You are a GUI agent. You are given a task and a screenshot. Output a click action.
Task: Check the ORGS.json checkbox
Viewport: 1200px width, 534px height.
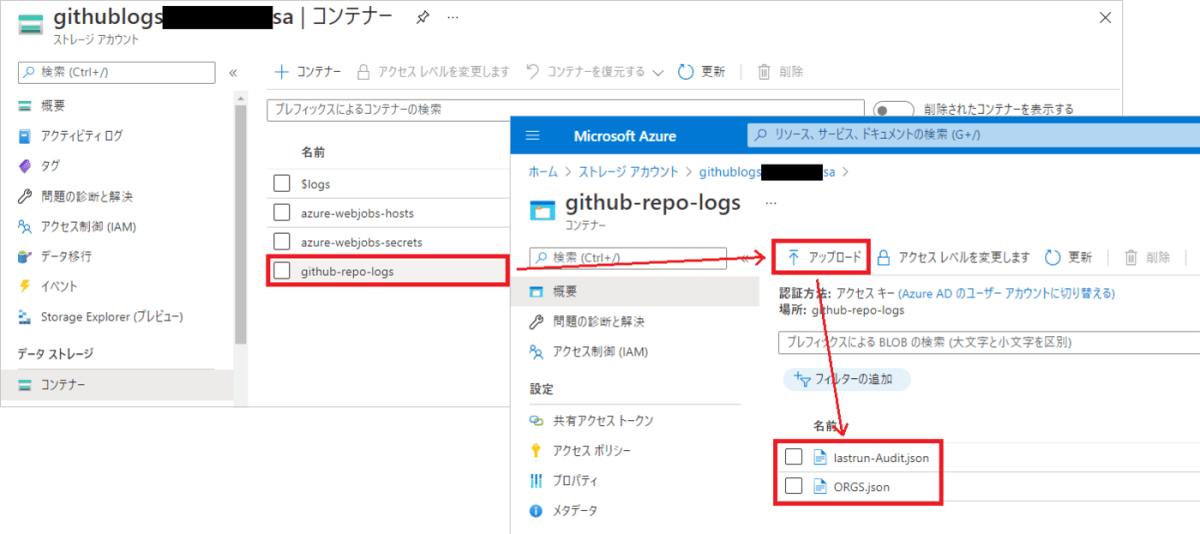793,487
